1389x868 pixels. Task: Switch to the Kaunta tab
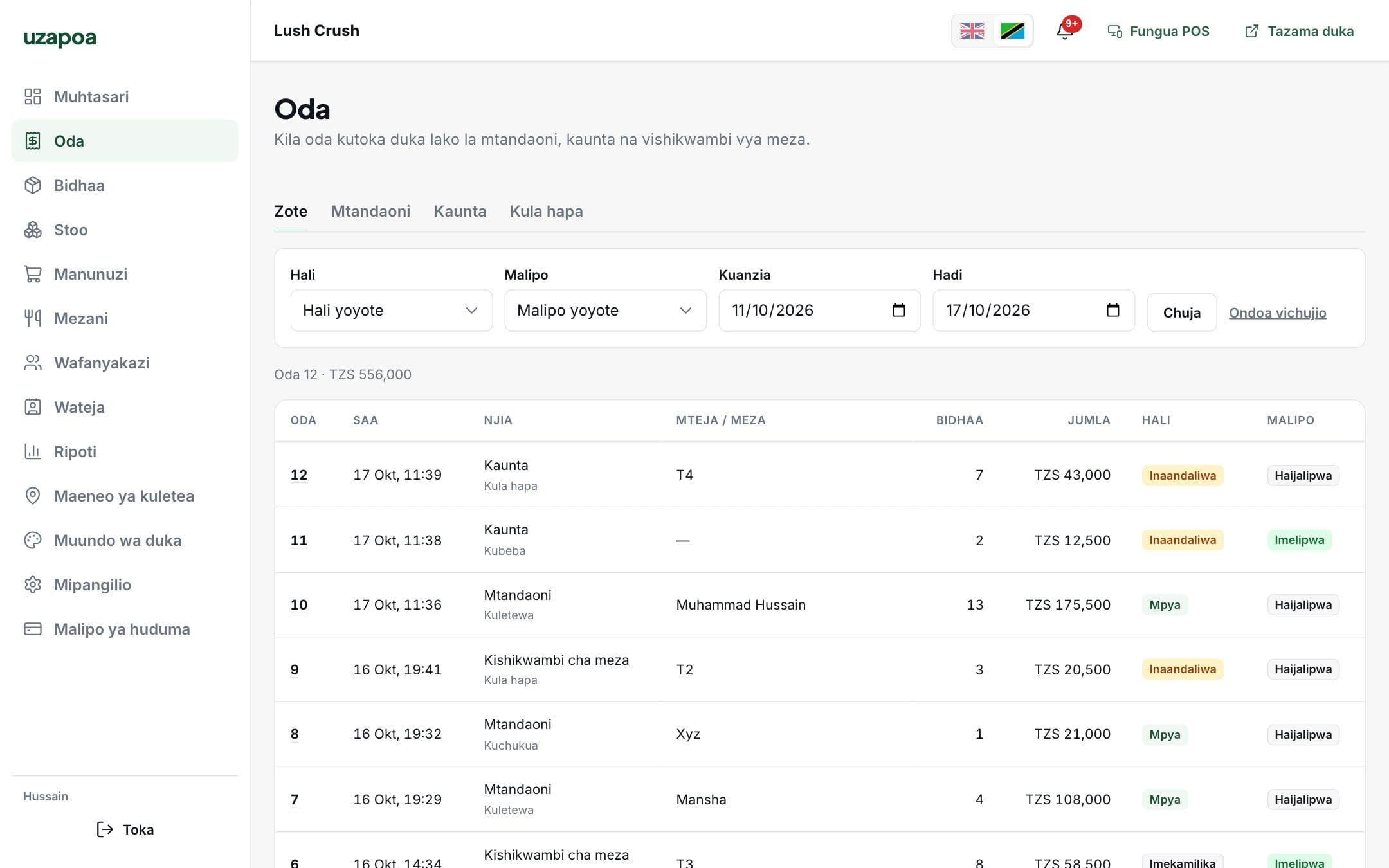(460, 212)
